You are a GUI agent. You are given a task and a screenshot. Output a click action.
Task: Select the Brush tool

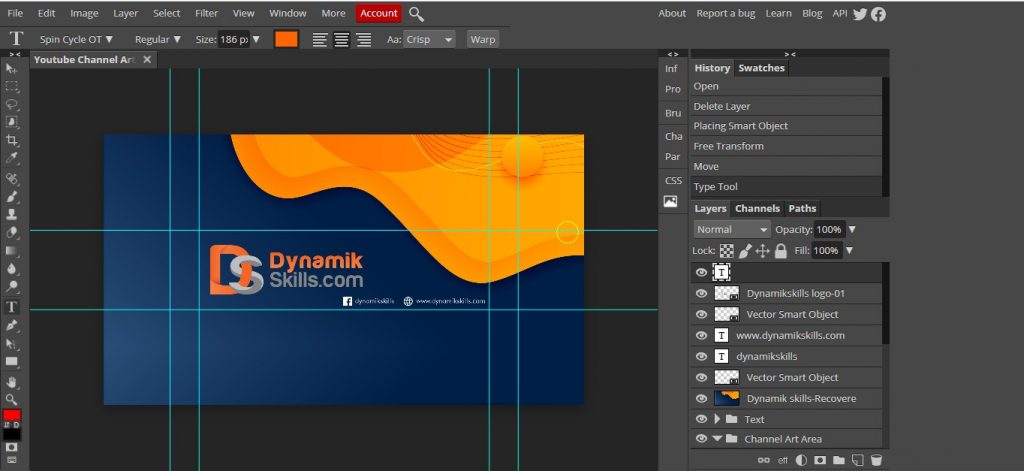pyautogui.click(x=12, y=196)
